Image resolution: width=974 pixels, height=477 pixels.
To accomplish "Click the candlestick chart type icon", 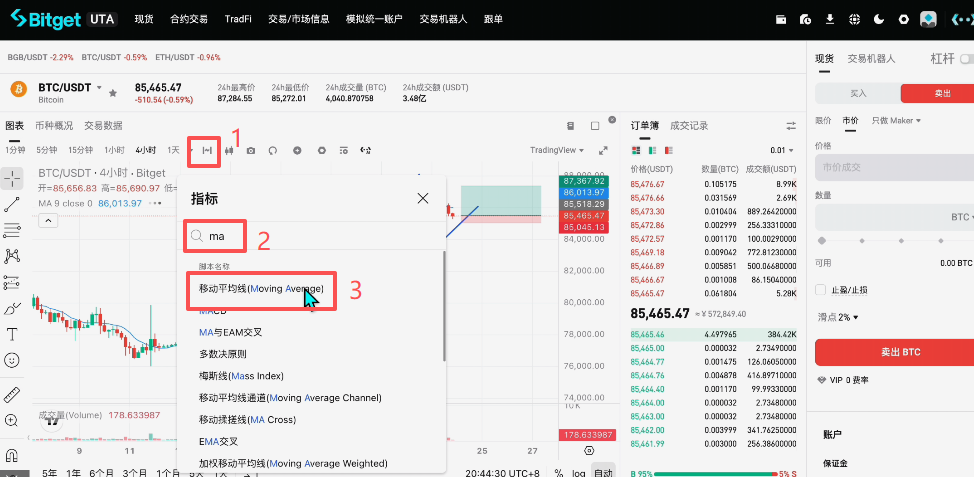I will 229,150.
